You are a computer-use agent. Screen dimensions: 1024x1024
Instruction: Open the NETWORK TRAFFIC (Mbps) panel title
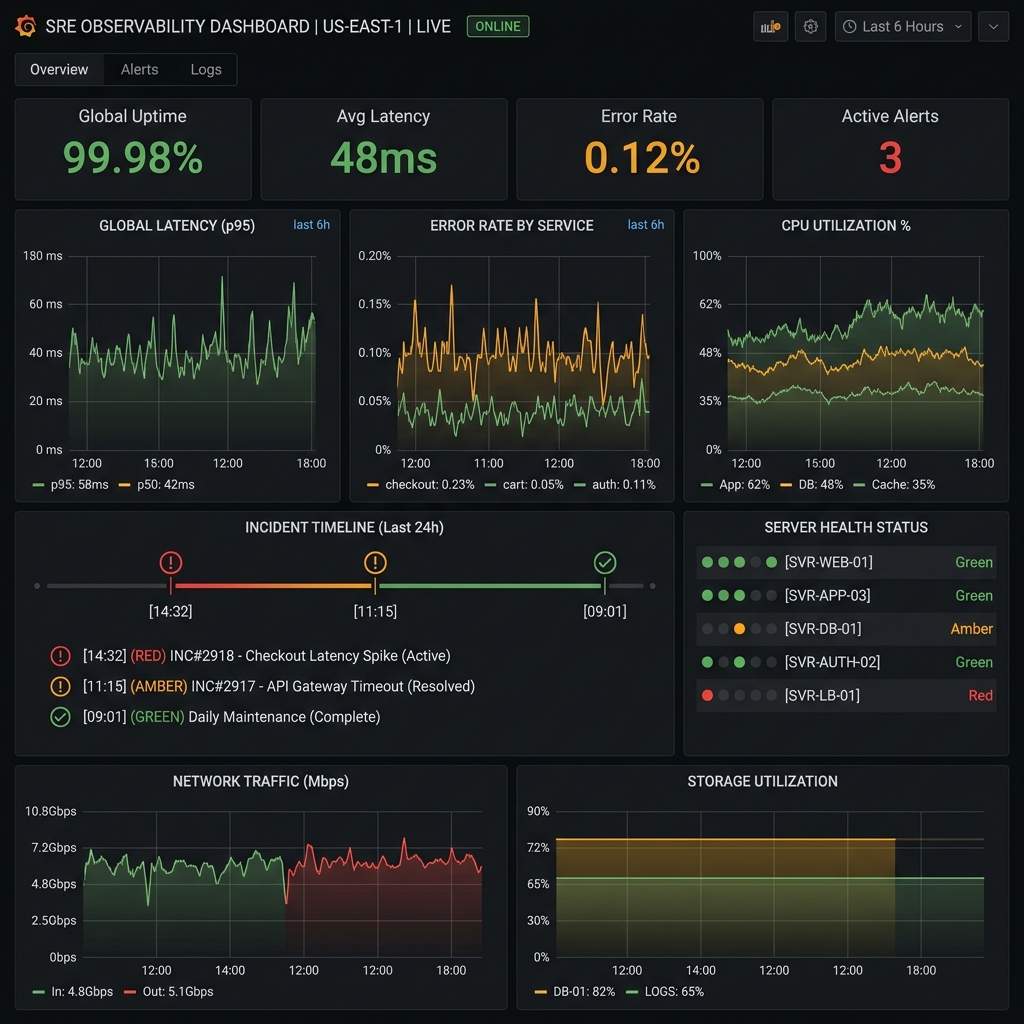pos(261,781)
